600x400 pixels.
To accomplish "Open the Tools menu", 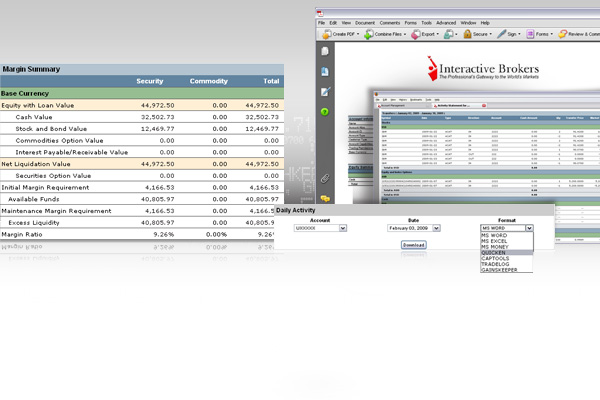I will (x=426, y=23).
